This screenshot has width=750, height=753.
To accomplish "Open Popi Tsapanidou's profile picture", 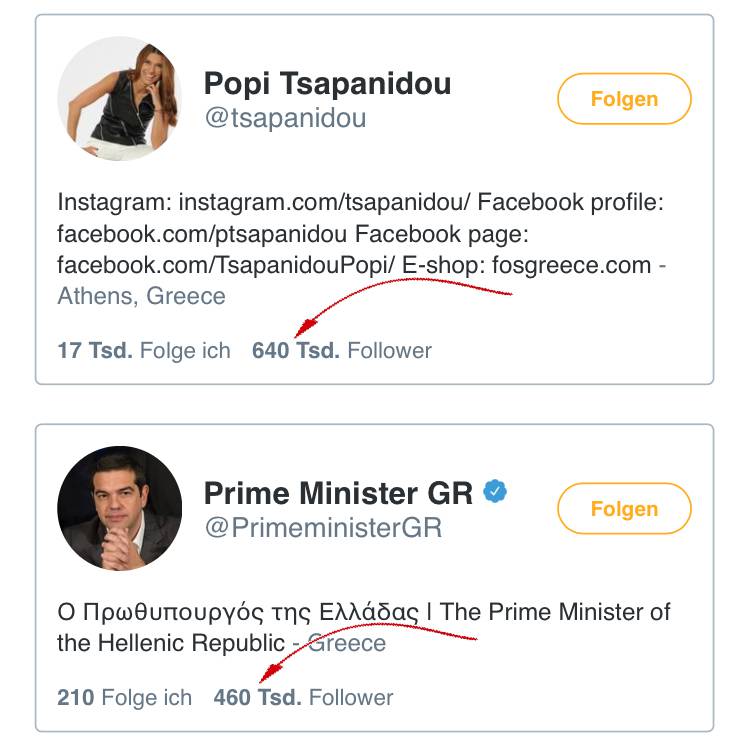I will [120, 98].
